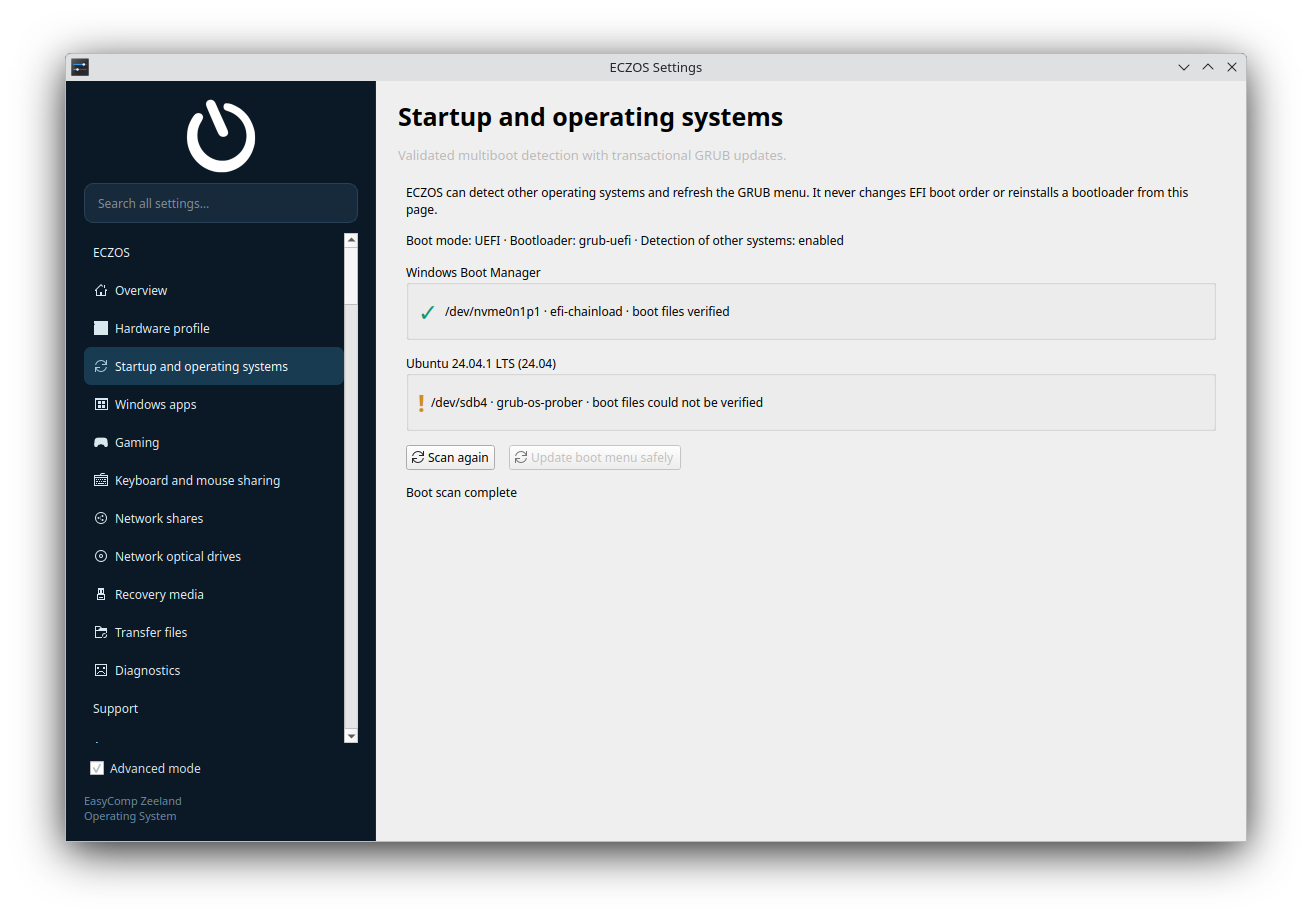Toggle the Advanced mode checkbox
The image size is (1312, 919).
click(97, 769)
